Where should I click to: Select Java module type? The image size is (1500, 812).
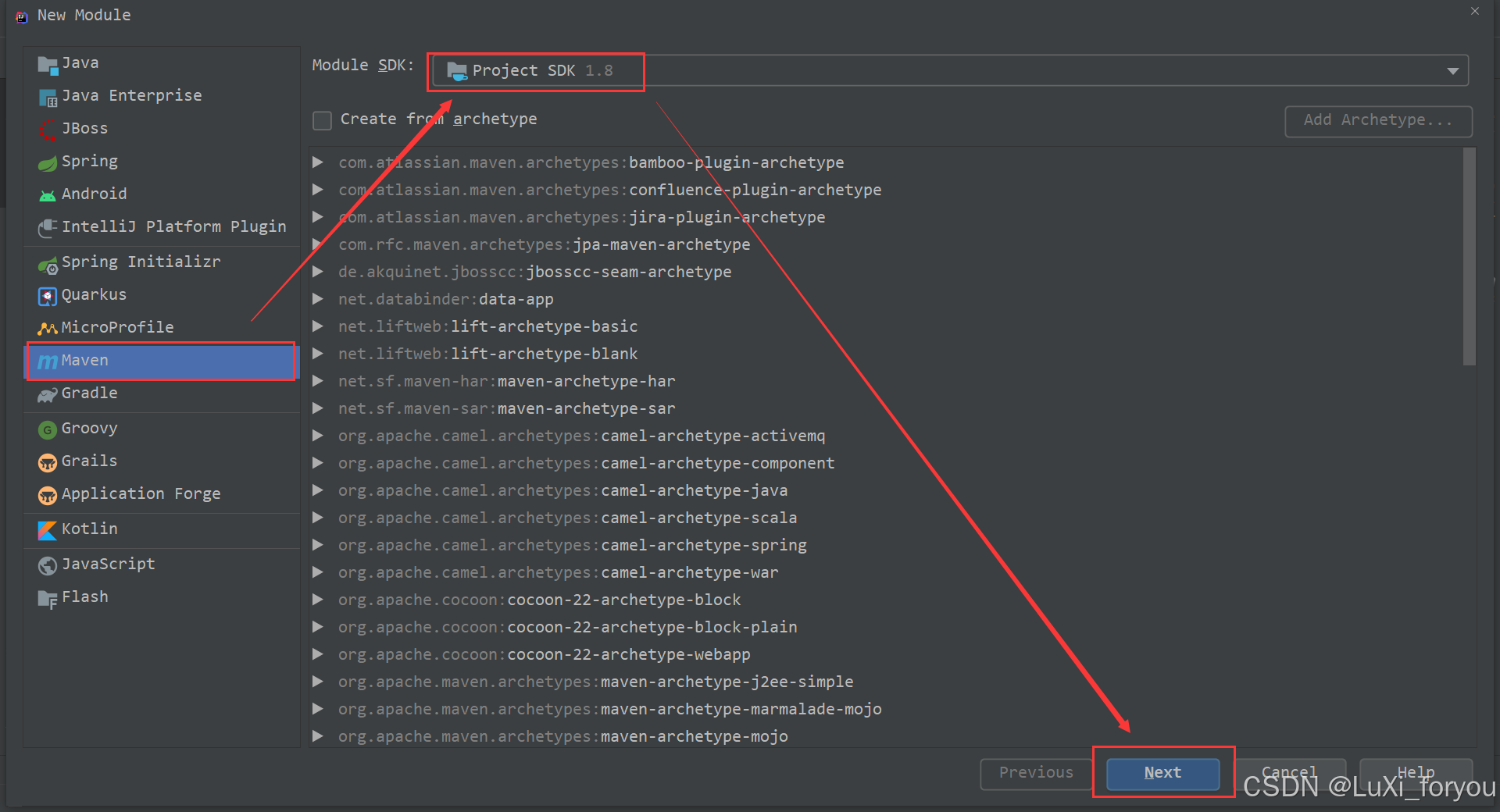click(x=162, y=63)
